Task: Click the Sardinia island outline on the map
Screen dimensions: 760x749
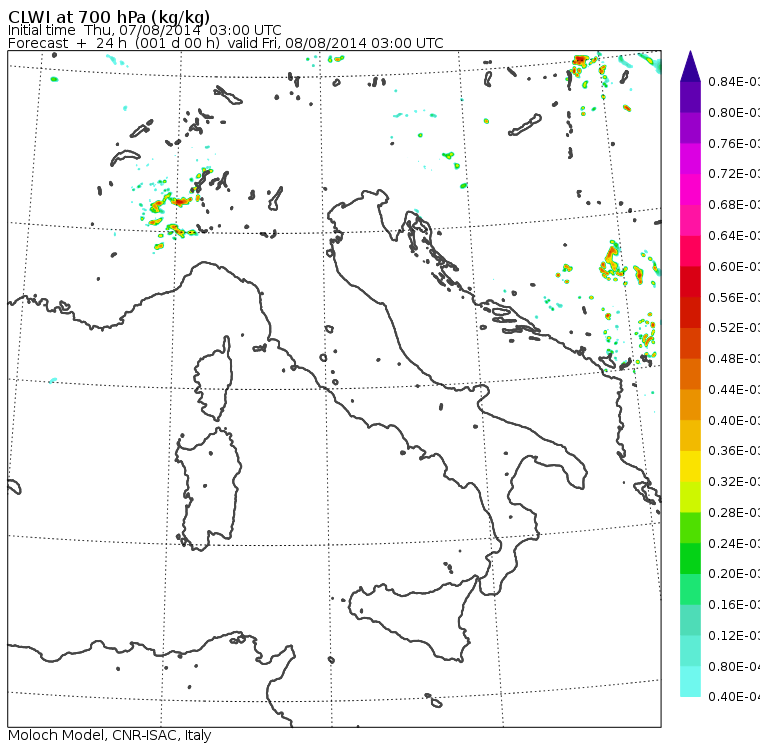Action: 208,489
